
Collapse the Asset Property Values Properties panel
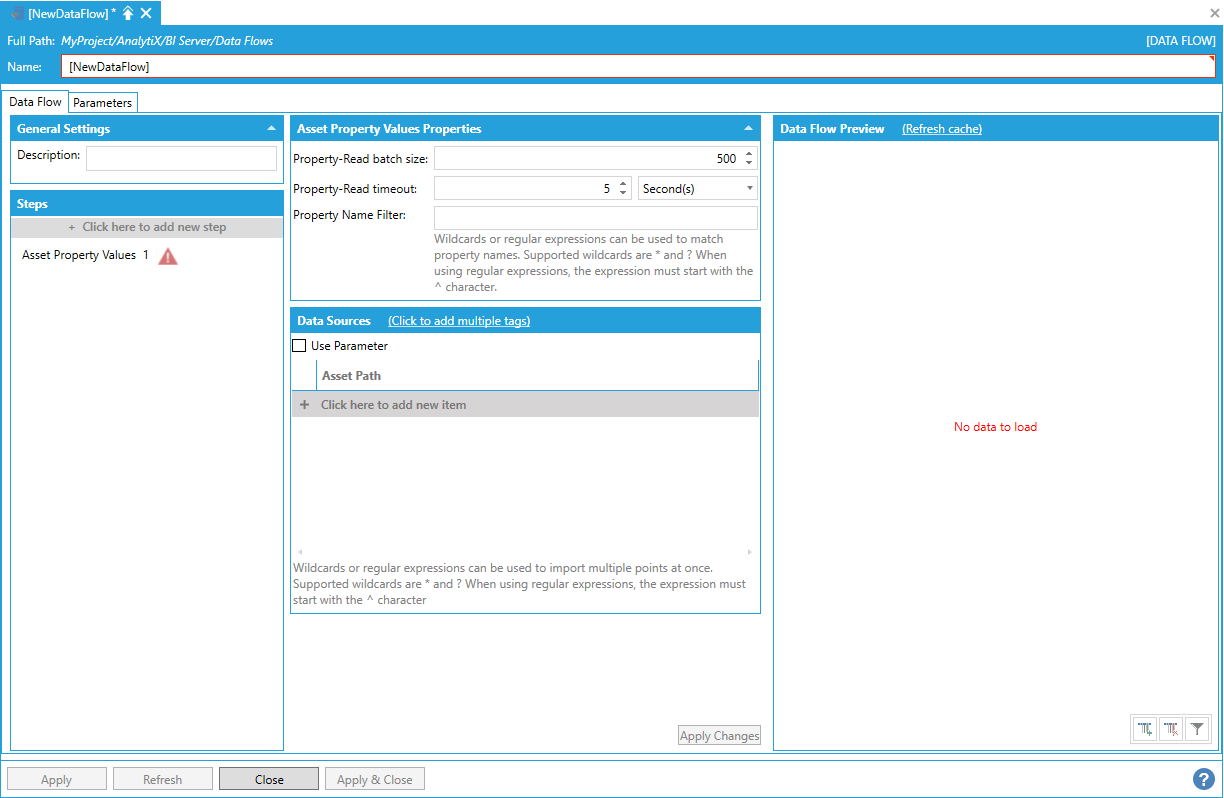(748, 129)
